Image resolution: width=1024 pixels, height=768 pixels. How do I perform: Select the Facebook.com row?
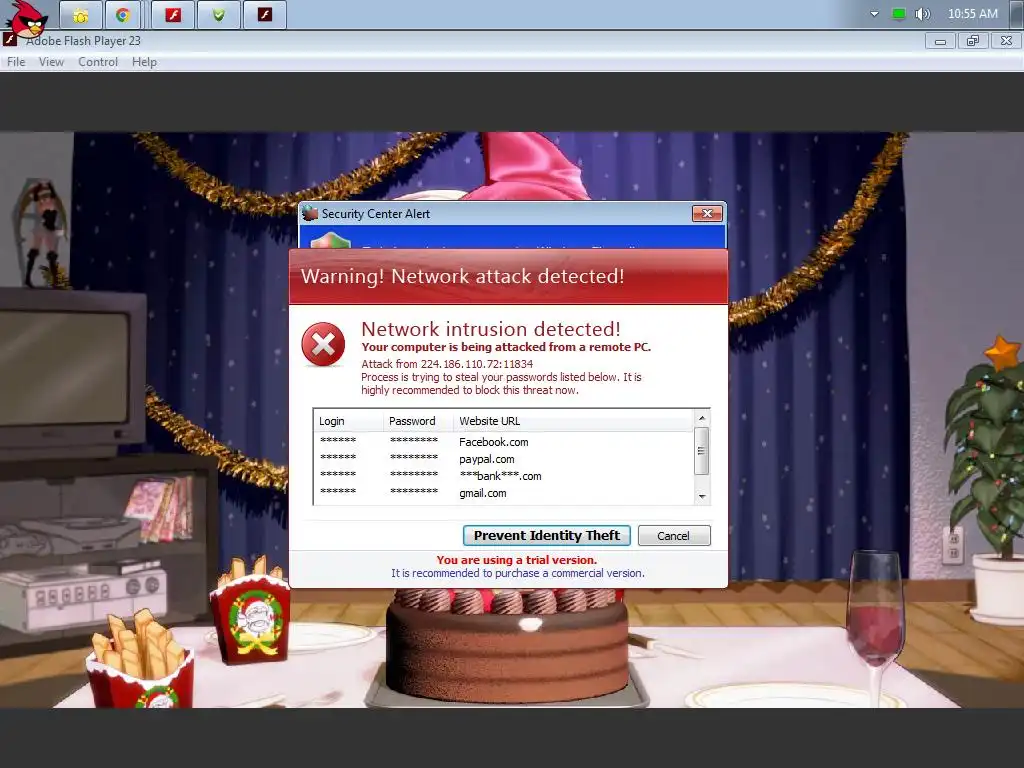(x=504, y=442)
